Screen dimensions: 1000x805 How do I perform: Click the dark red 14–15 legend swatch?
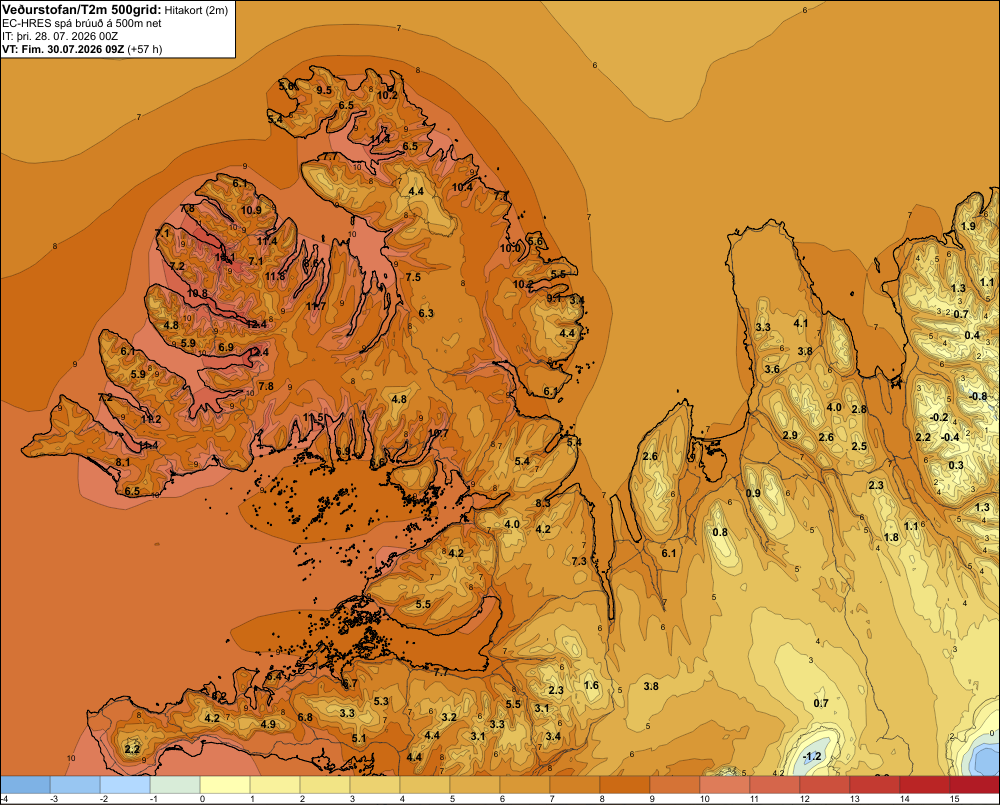(x=924, y=785)
